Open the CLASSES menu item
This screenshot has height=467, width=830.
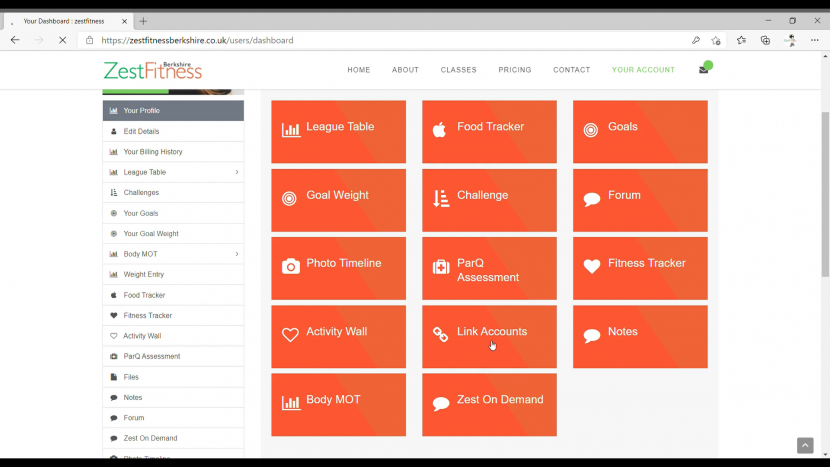(458, 70)
